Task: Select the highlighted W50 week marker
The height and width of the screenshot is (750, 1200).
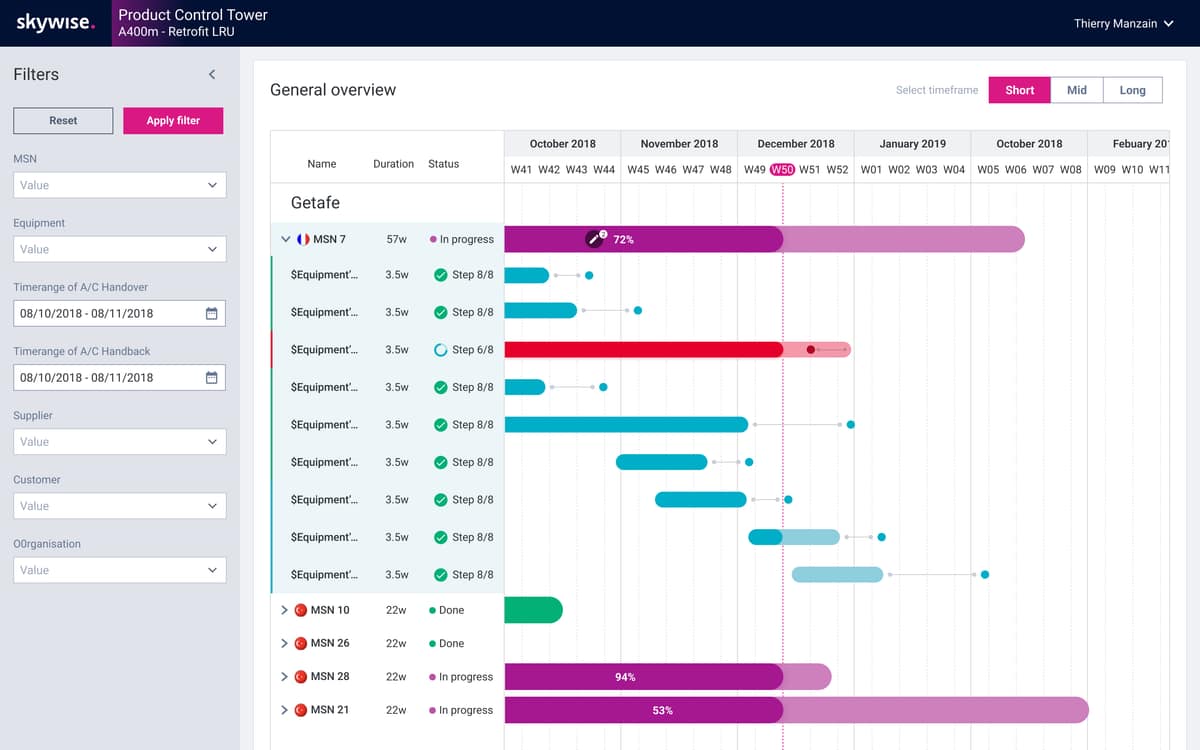Action: (x=782, y=169)
